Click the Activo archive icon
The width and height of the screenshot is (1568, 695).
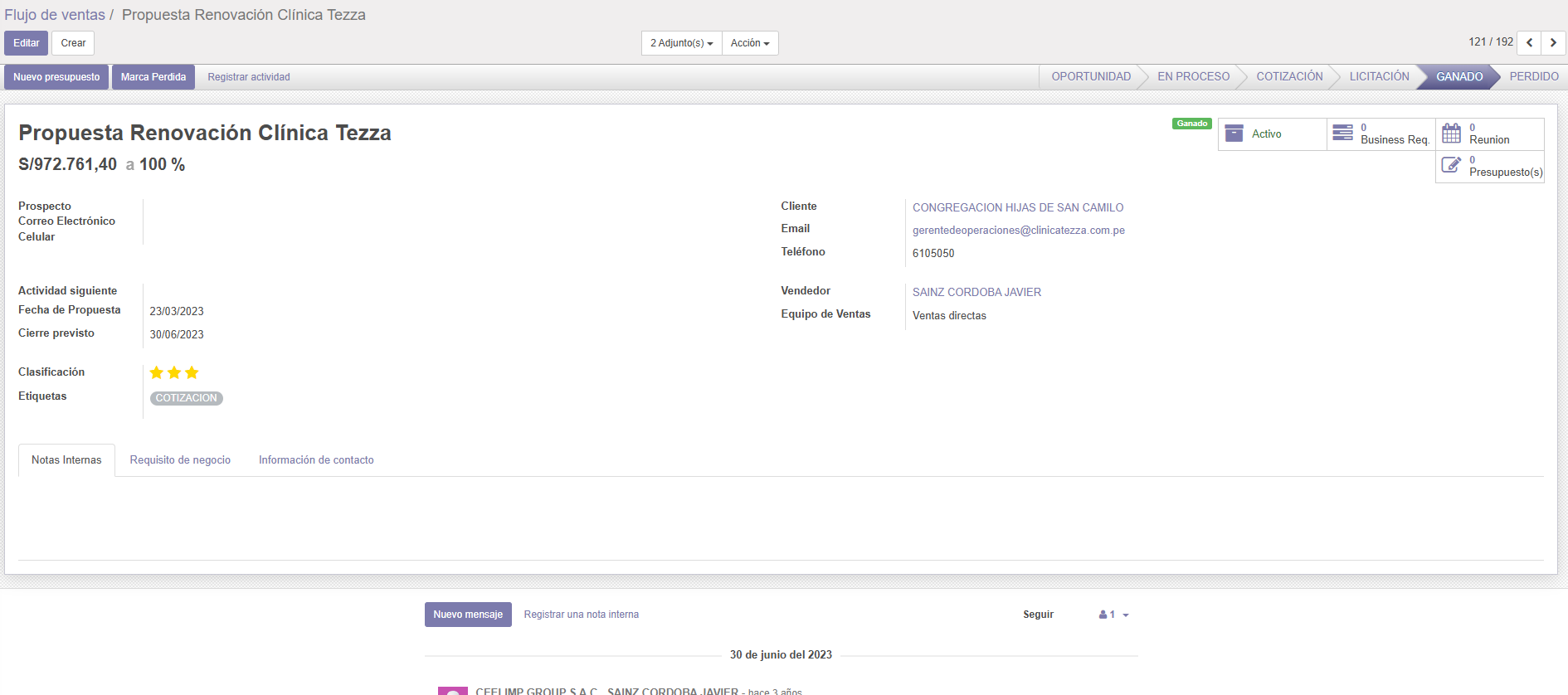pos(1234,134)
